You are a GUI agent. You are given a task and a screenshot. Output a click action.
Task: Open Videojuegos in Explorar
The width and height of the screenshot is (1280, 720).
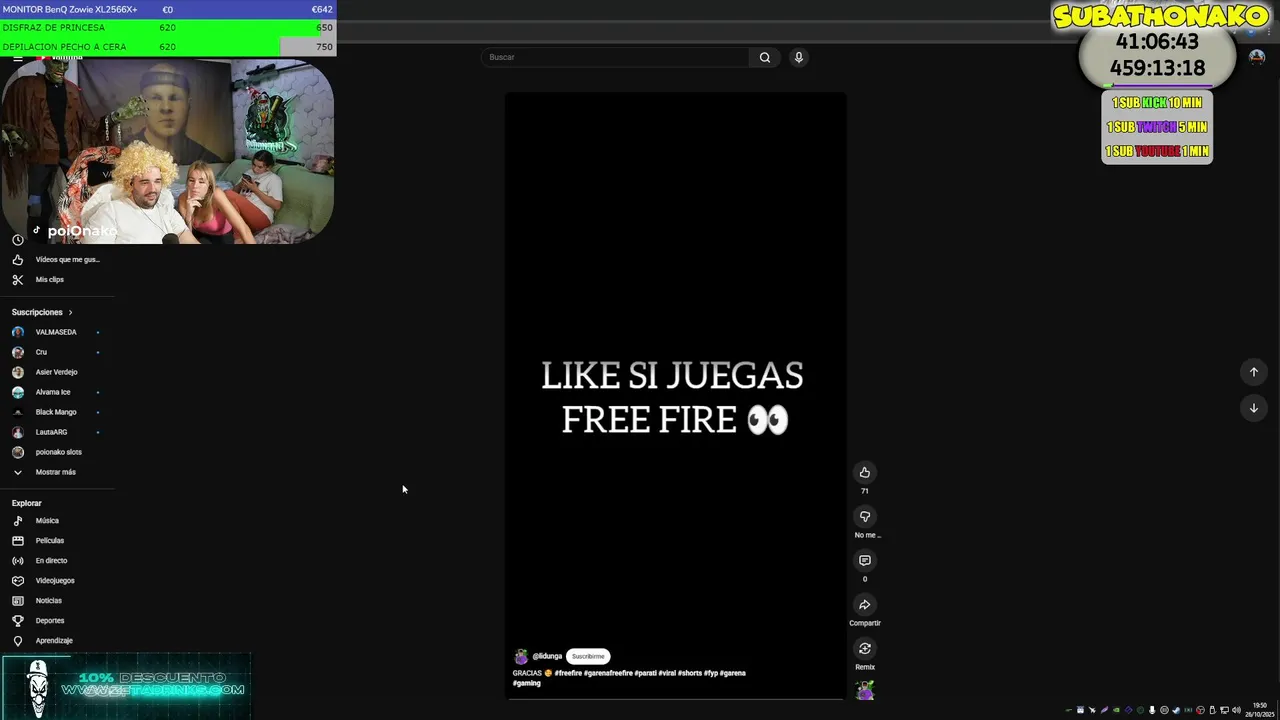[57, 581]
